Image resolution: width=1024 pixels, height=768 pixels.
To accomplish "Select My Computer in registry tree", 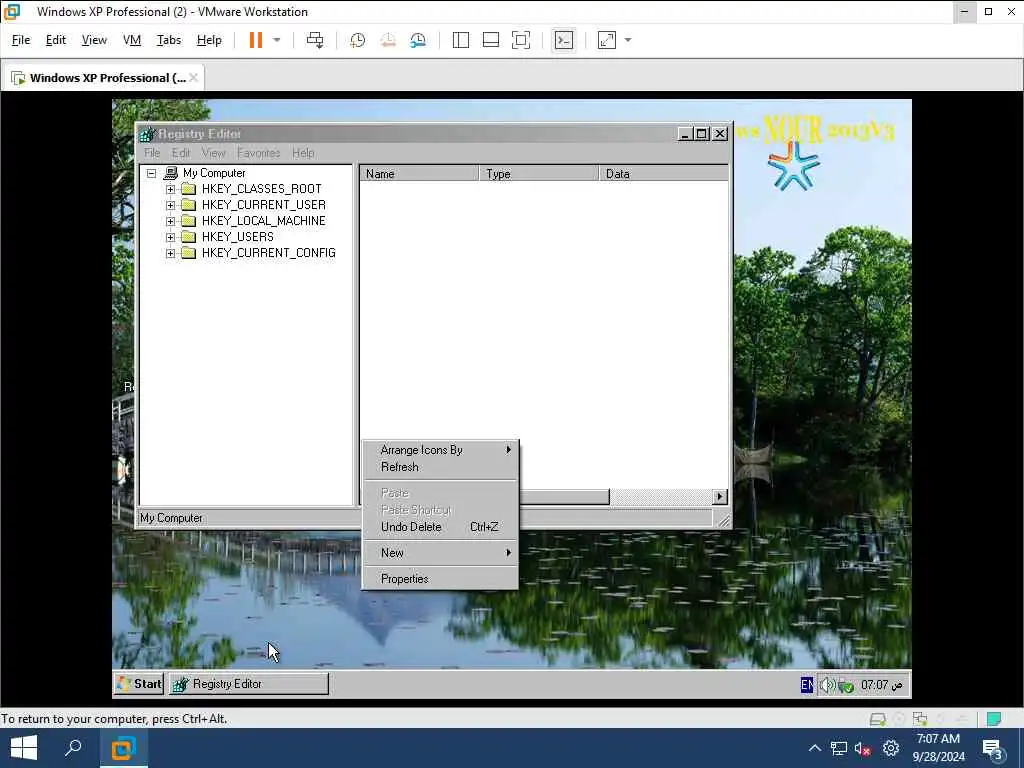I will tap(214, 173).
